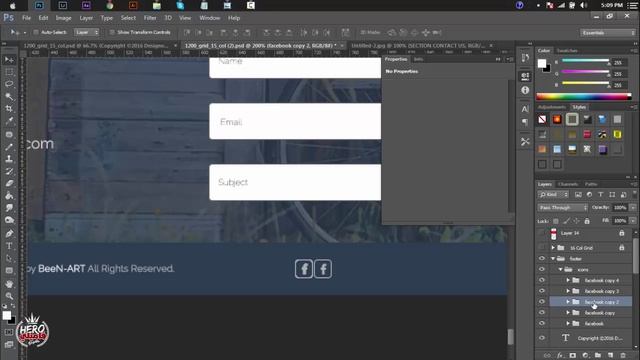Select the Eyedropper tool
Image resolution: width=640 pixels, height=360 pixels.
[9, 121]
